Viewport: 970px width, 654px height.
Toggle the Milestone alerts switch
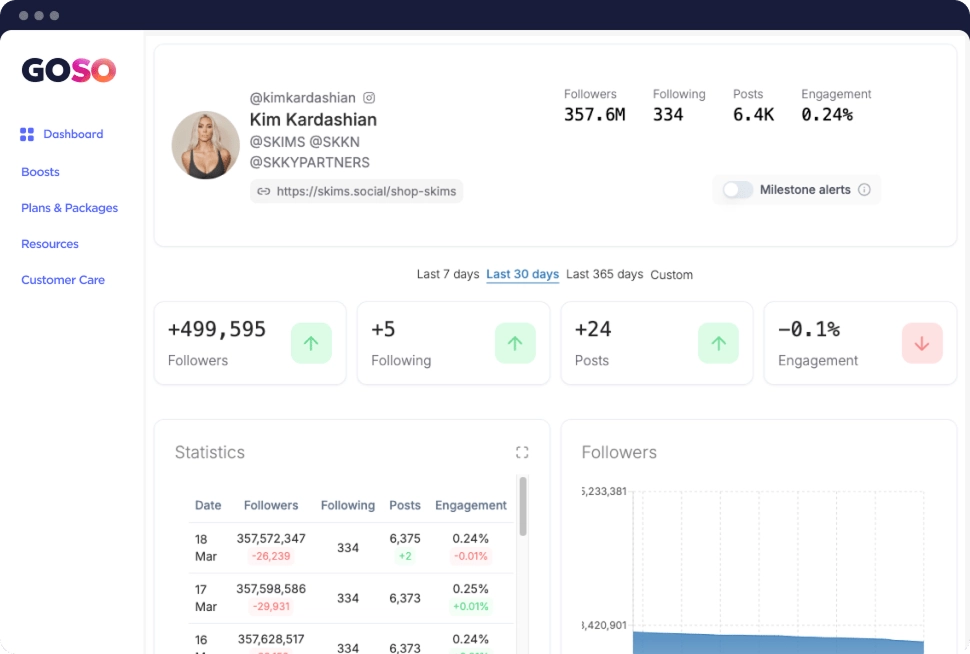pyautogui.click(x=738, y=190)
